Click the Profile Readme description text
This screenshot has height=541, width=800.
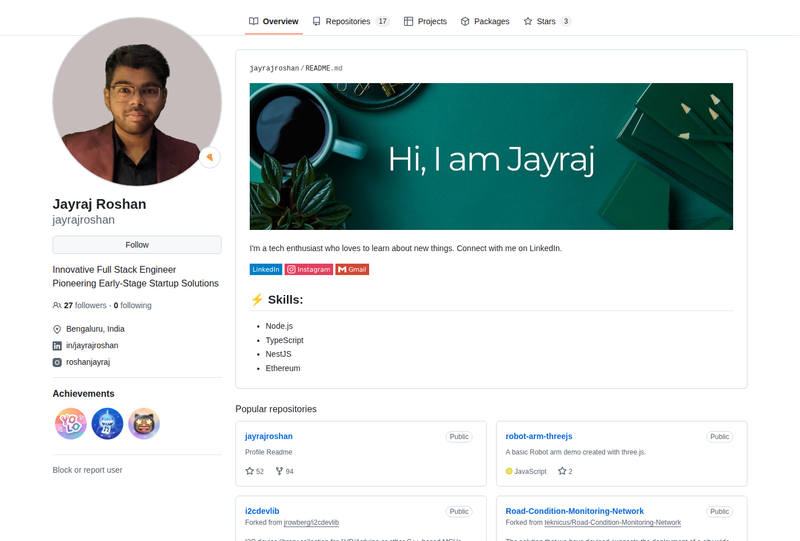[x=268, y=452]
